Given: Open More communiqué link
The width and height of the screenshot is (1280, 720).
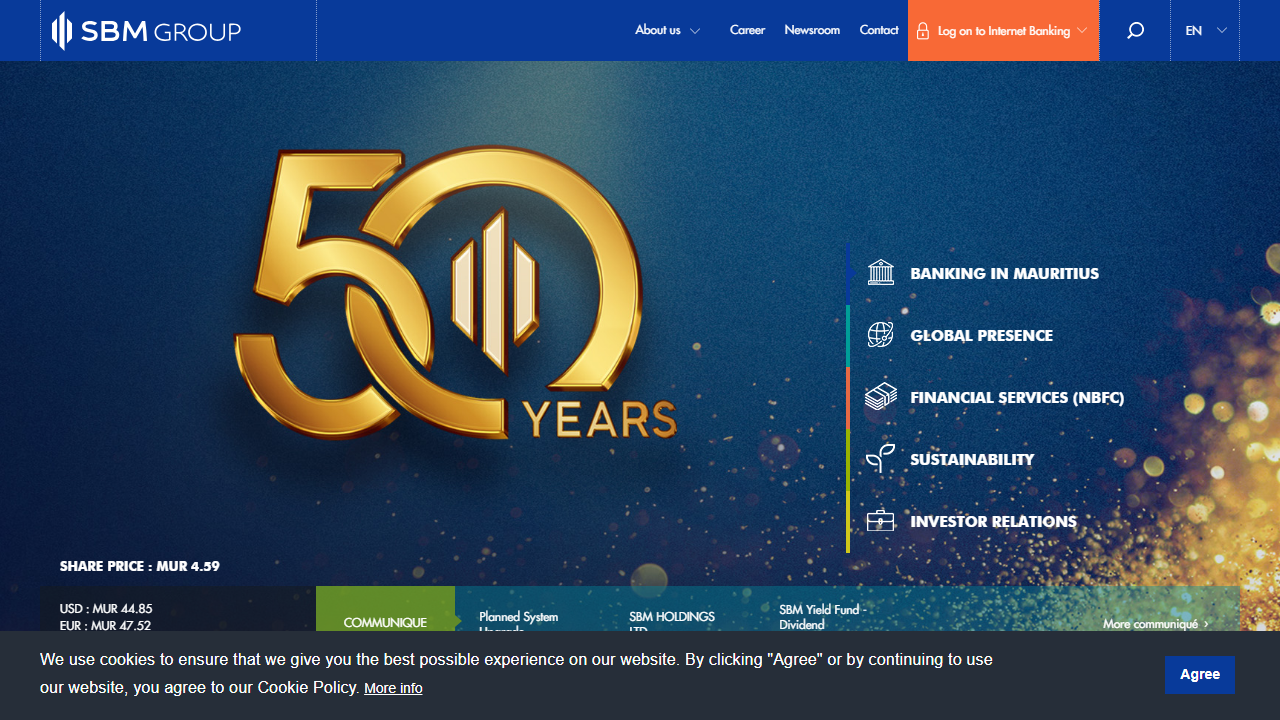Looking at the screenshot, I should coord(1155,623).
